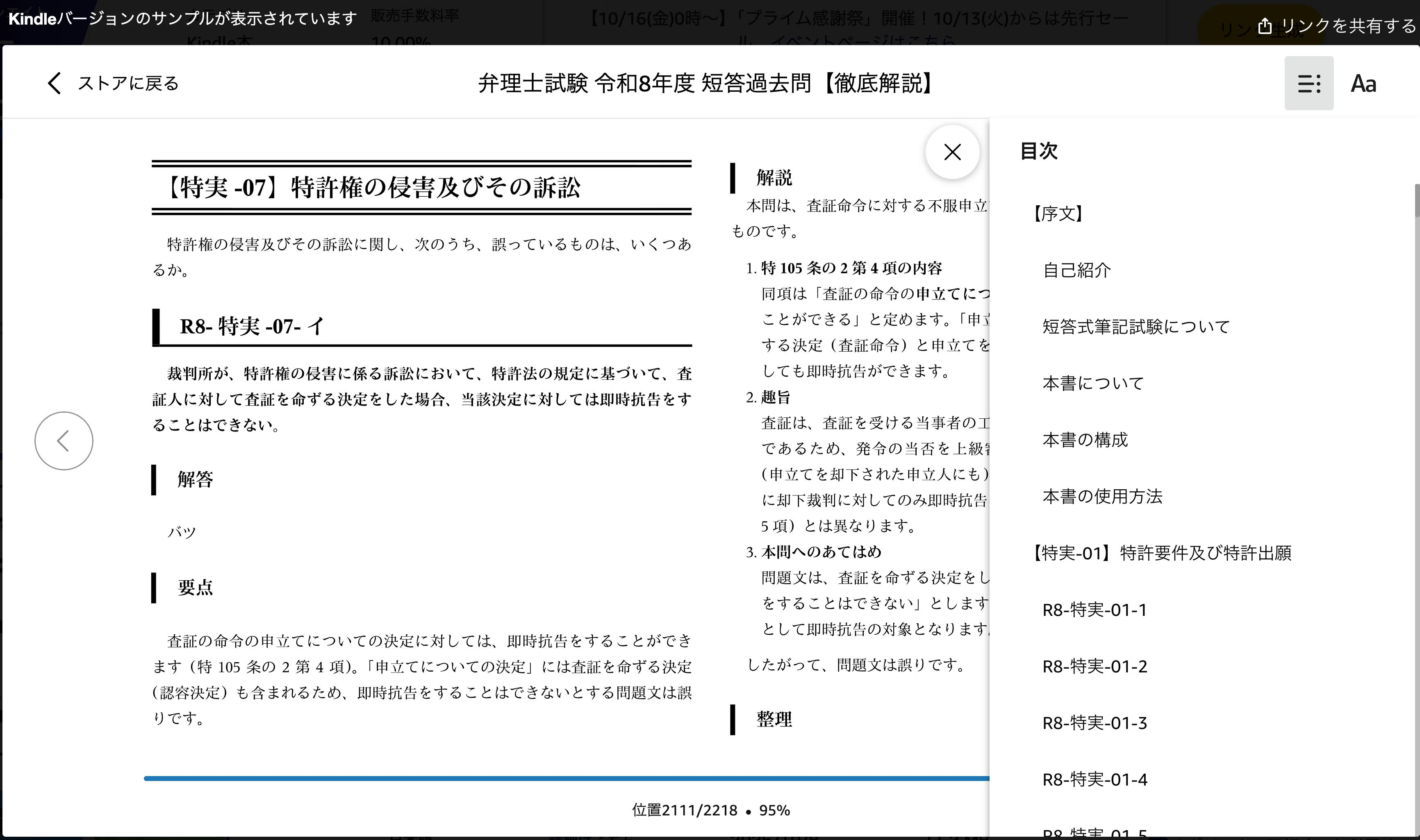The image size is (1420, 840).
Task: Click the 解答 section heading
Action: [196, 479]
